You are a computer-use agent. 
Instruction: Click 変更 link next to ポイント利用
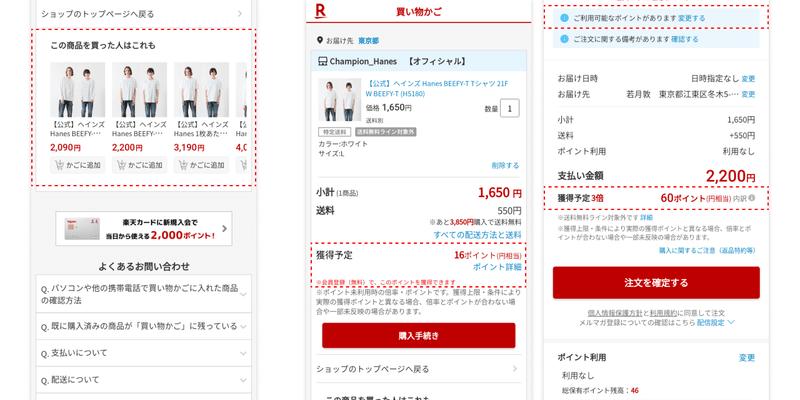(x=746, y=358)
